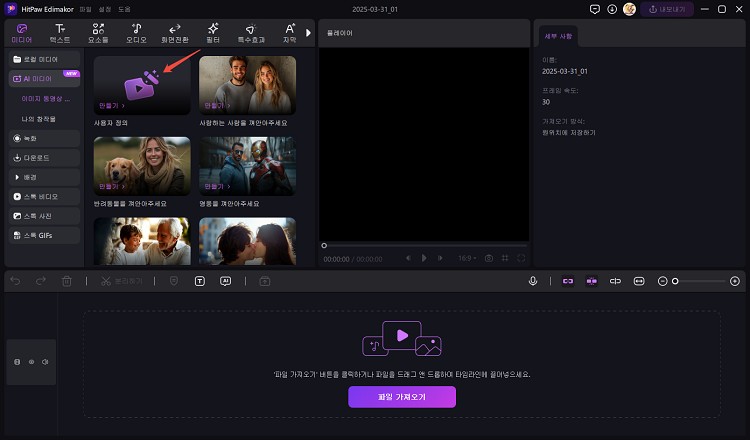Toggle the timeline track visibility eye icon
The image size is (750, 440).
pos(31,361)
